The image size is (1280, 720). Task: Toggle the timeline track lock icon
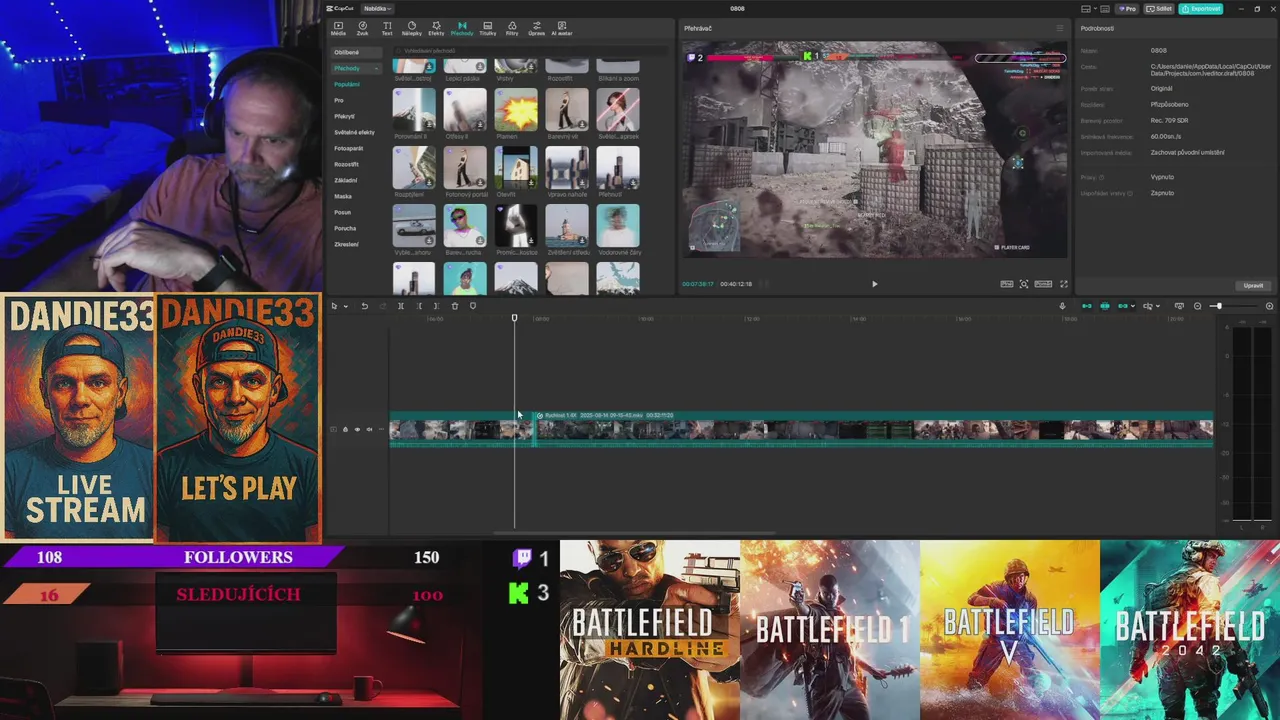345,430
